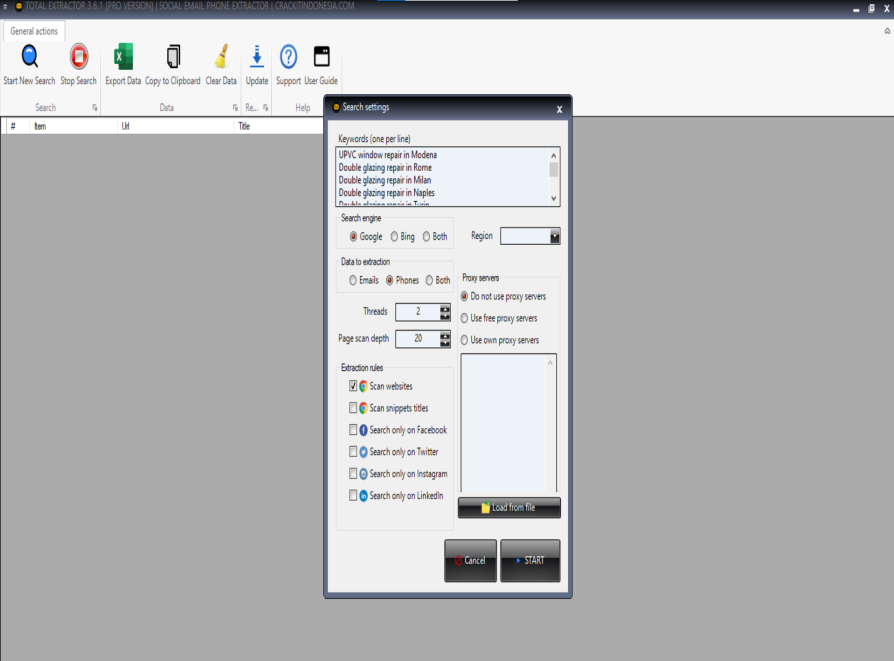Click the LinkedIn icon in Extraction rules

click(x=363, y=496)
